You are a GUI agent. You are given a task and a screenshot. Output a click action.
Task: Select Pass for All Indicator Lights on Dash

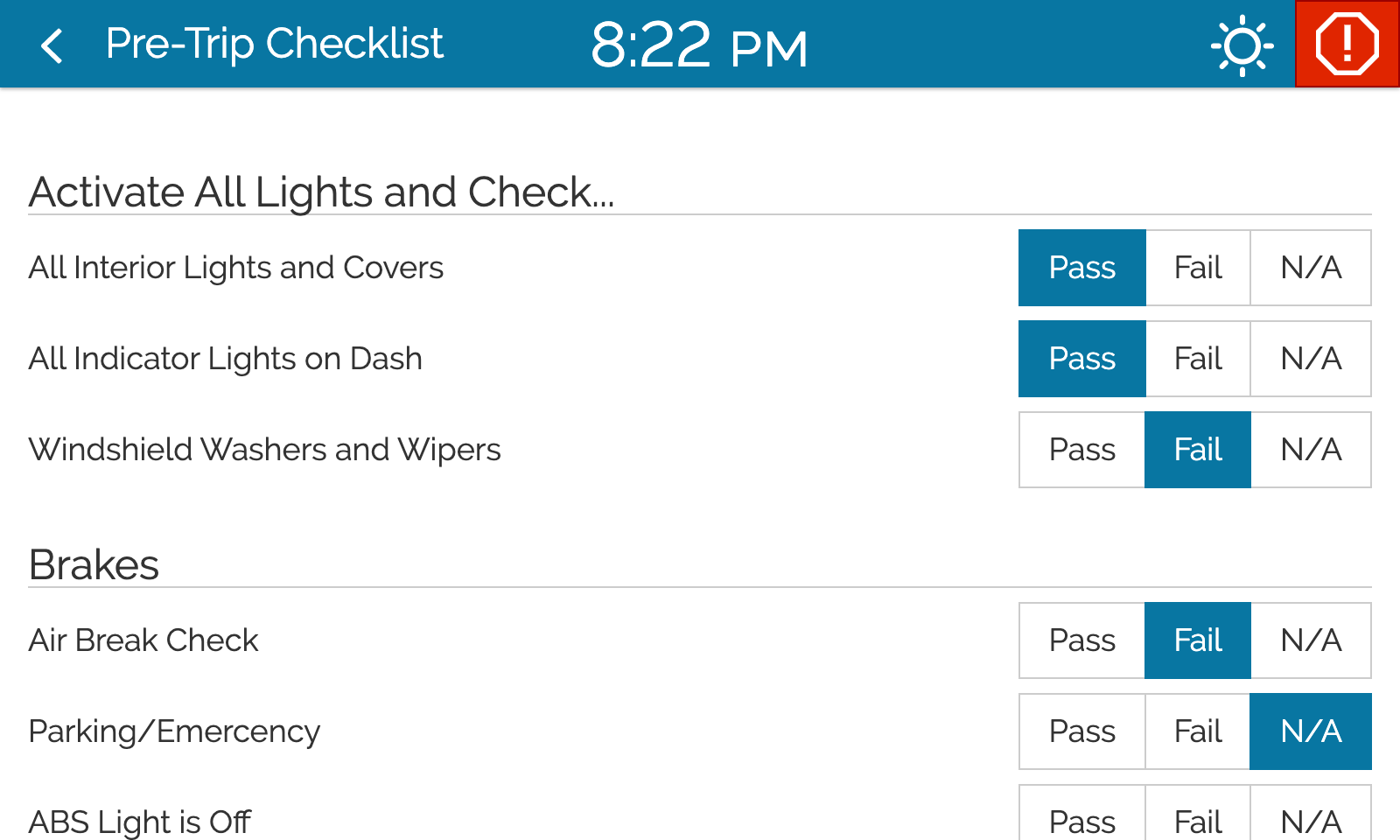[x=1082, y=359]
